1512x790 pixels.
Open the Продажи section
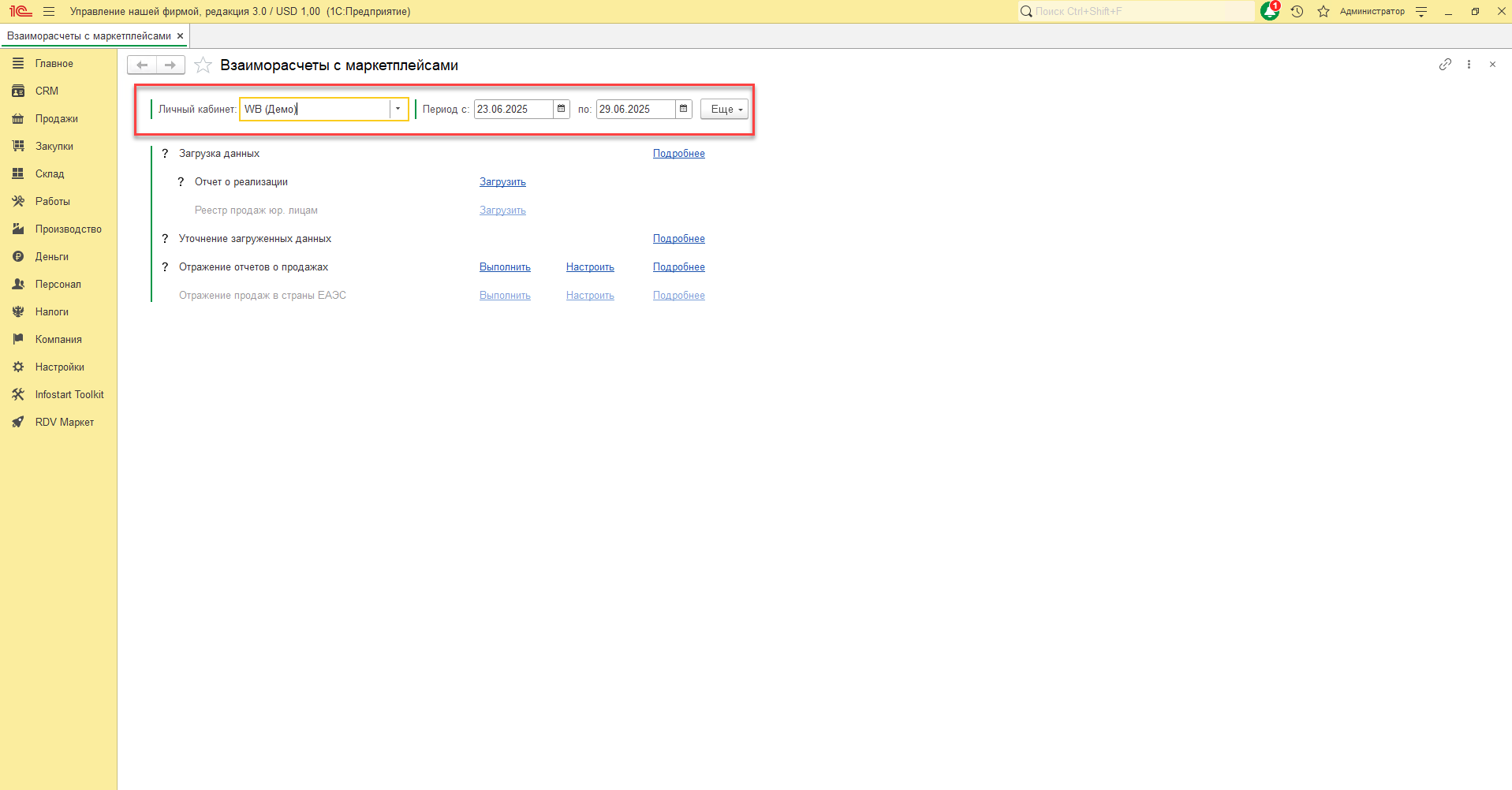(58, 119)
